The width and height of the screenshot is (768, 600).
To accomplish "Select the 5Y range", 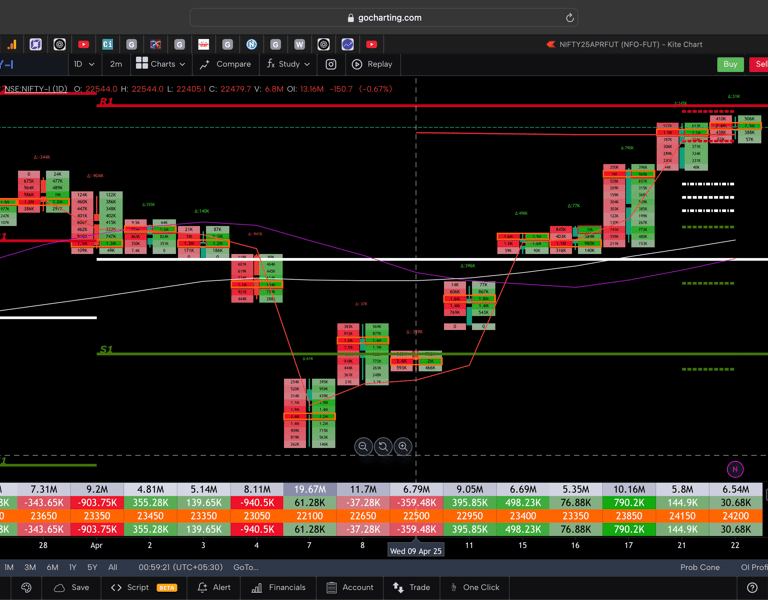I will (x=92, y=567).
